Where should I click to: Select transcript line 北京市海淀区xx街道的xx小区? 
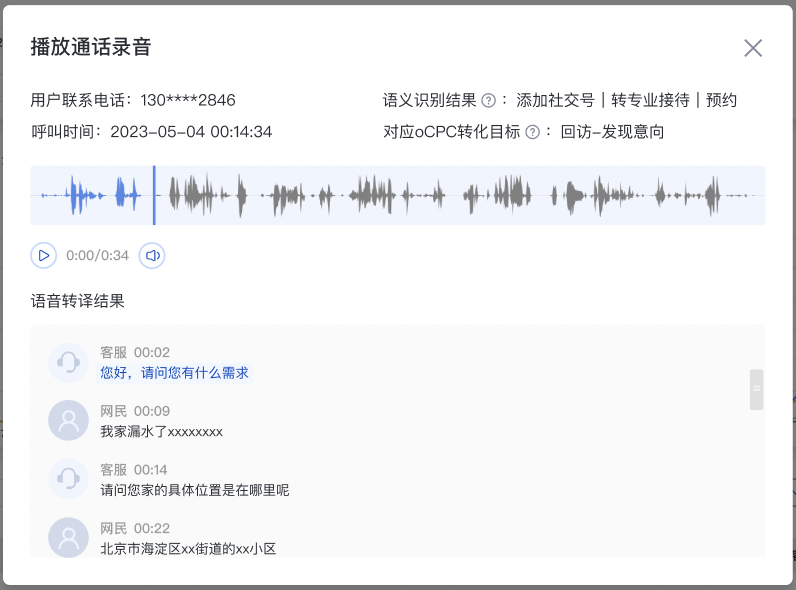click(x=187, y=548)
